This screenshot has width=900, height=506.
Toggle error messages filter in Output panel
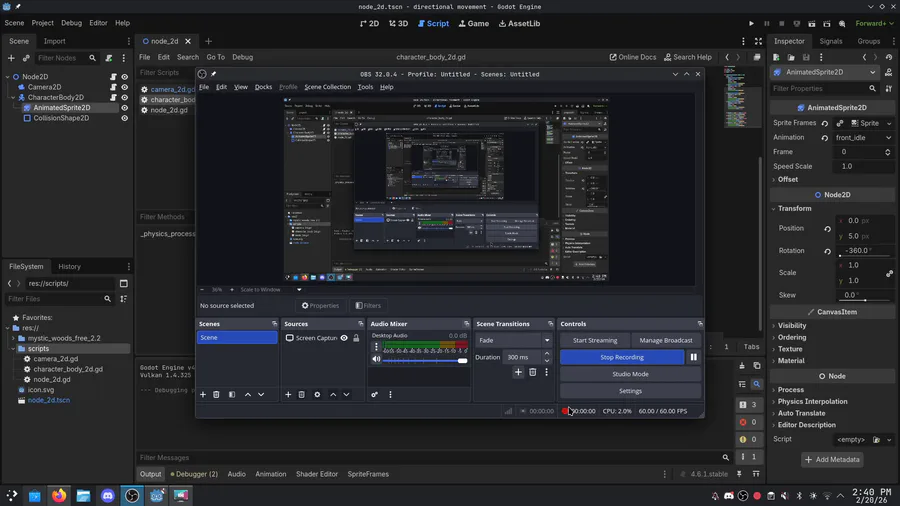coord(748,422)
